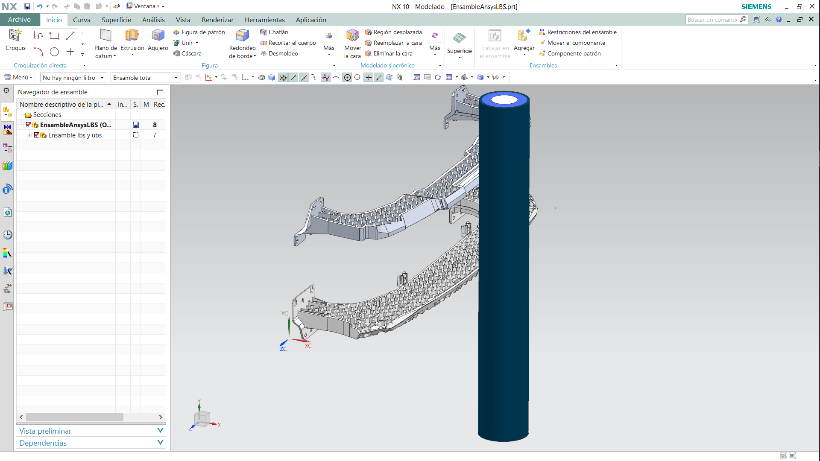
Task: Open the selection filter dropdown
Action: pos(73,77)
